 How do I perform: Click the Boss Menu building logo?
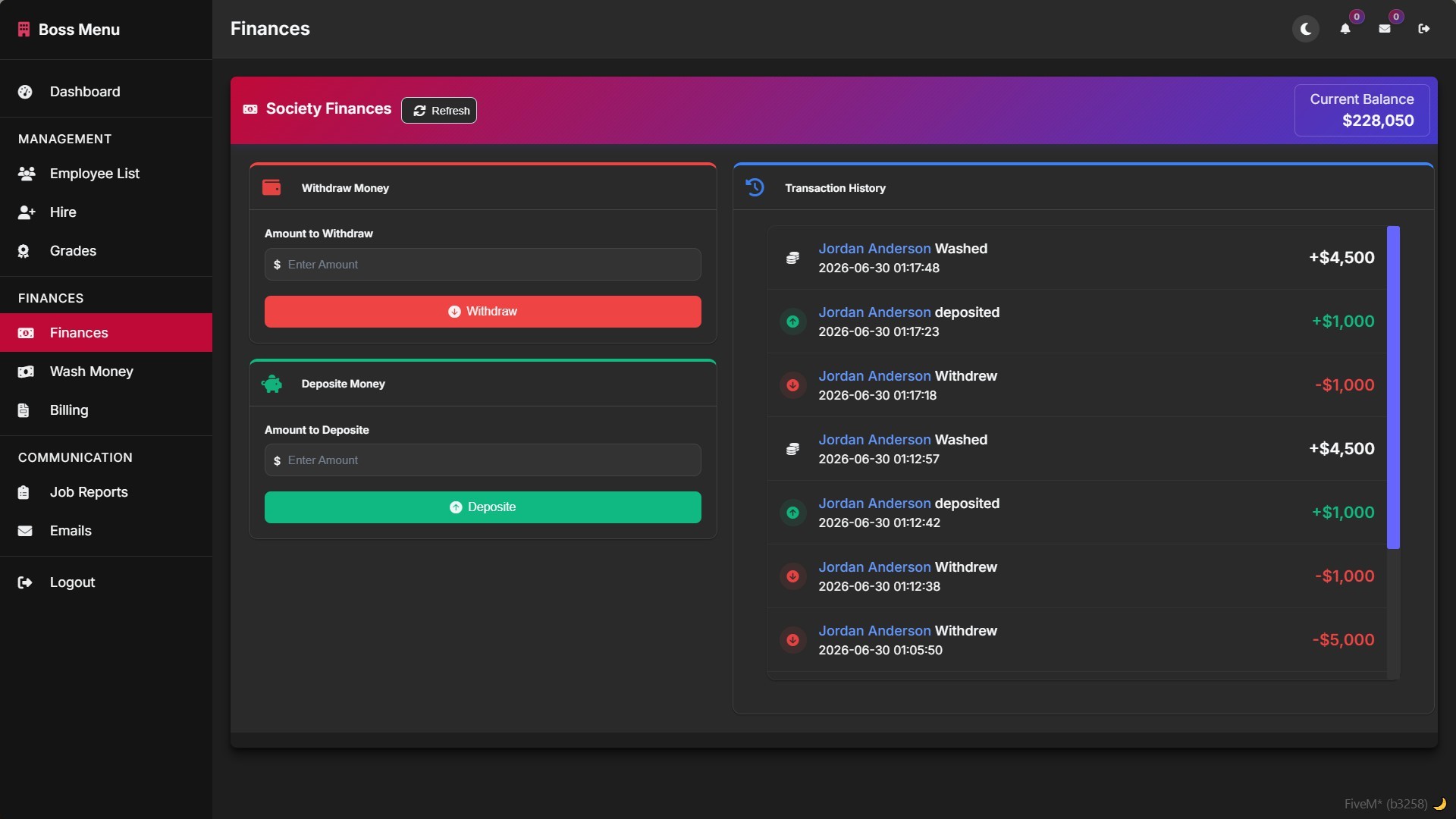[x=24, y=30]
